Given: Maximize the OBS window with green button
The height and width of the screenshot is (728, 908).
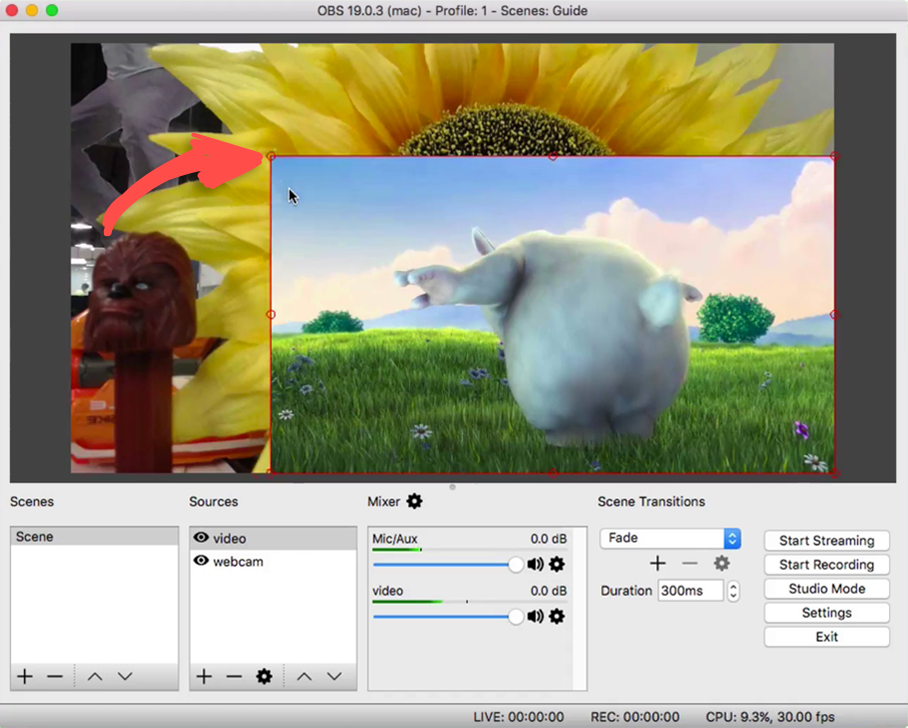Looking at the screenshot, I should [52, 10].
